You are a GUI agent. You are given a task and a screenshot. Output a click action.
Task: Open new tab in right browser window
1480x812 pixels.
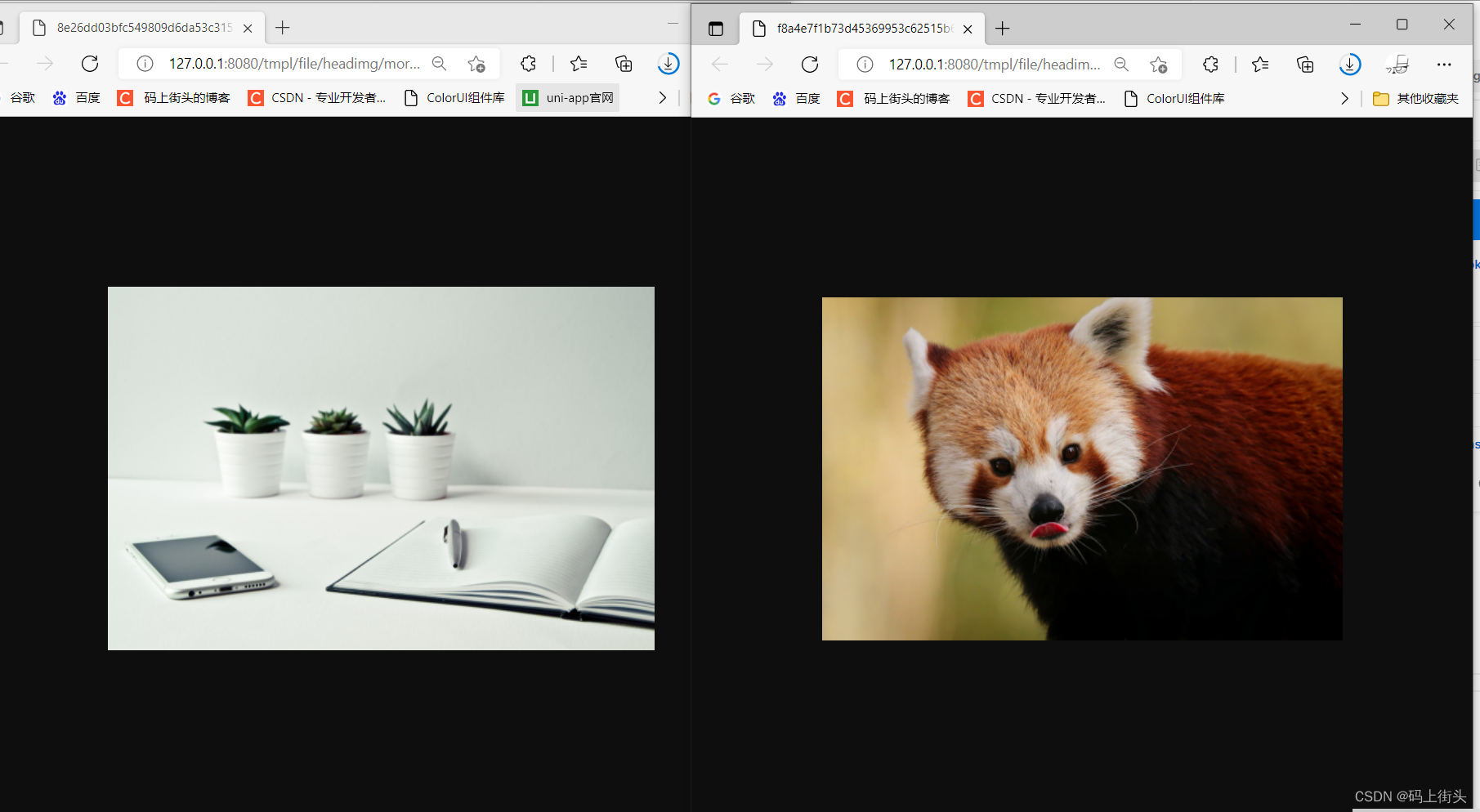tap(1003, 29)
